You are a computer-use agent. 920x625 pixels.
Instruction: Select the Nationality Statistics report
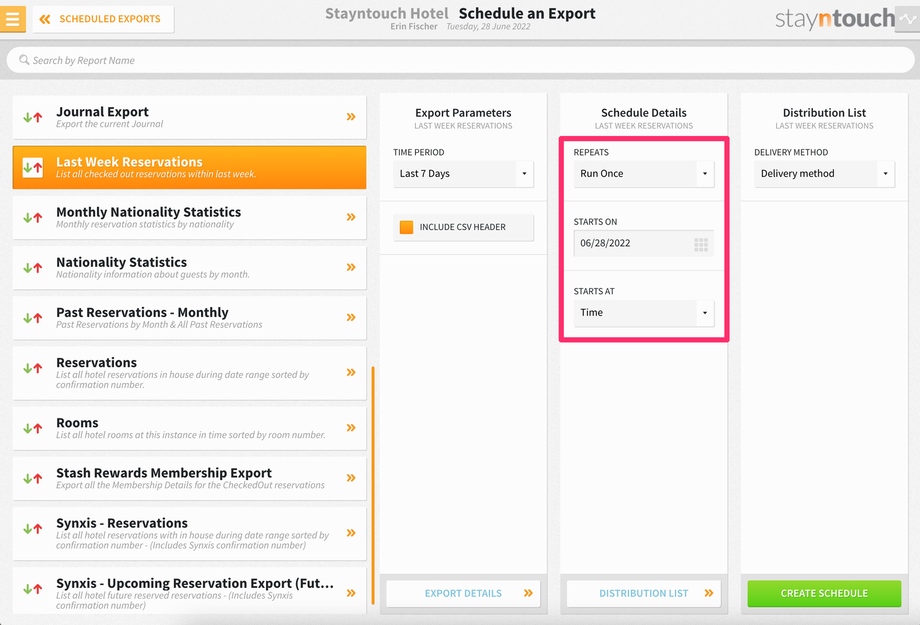(x=190, y=268)
